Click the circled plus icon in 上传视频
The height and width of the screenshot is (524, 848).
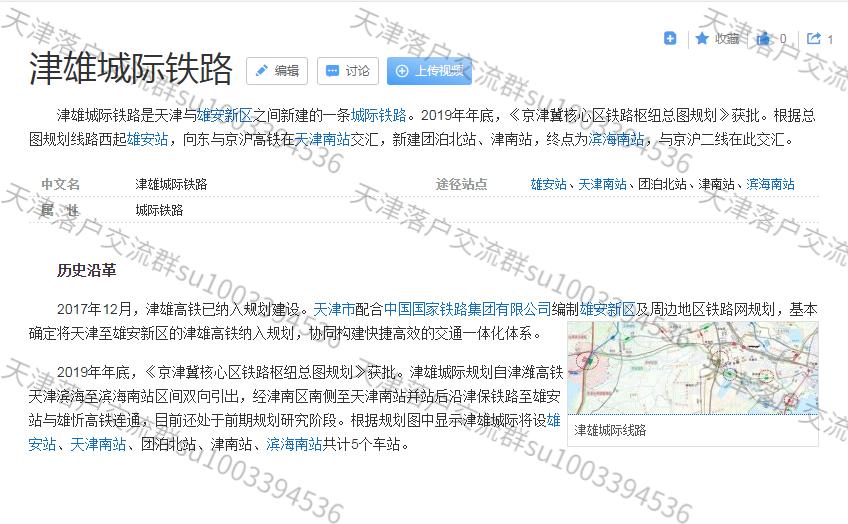coord(402,71)
